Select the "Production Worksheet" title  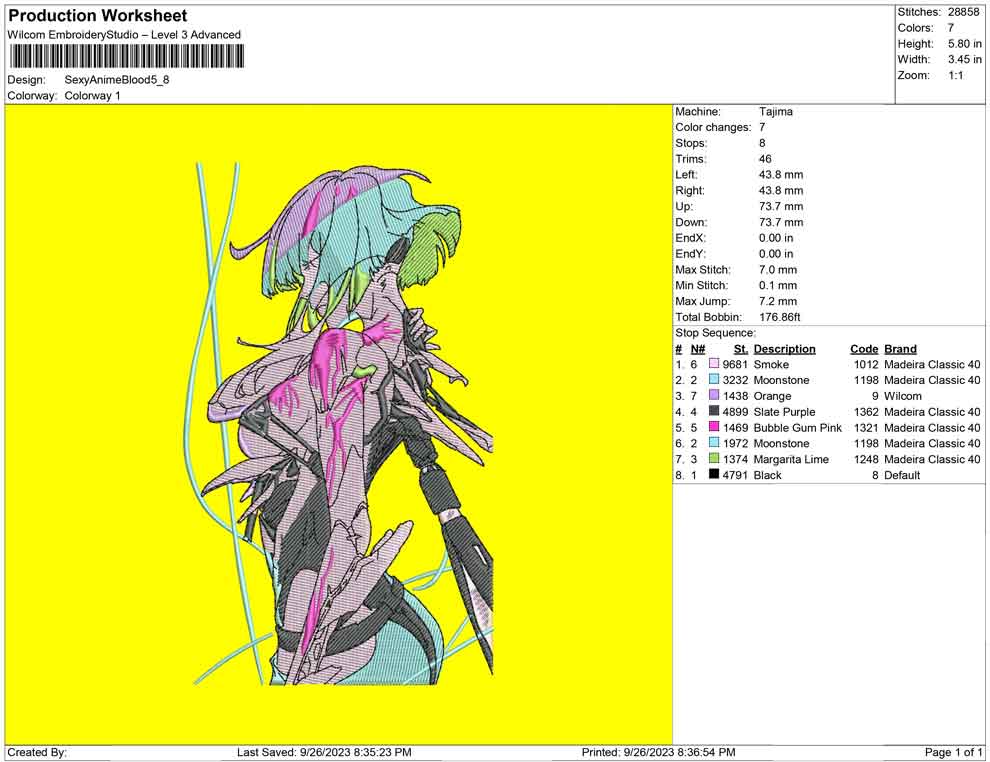98,16
